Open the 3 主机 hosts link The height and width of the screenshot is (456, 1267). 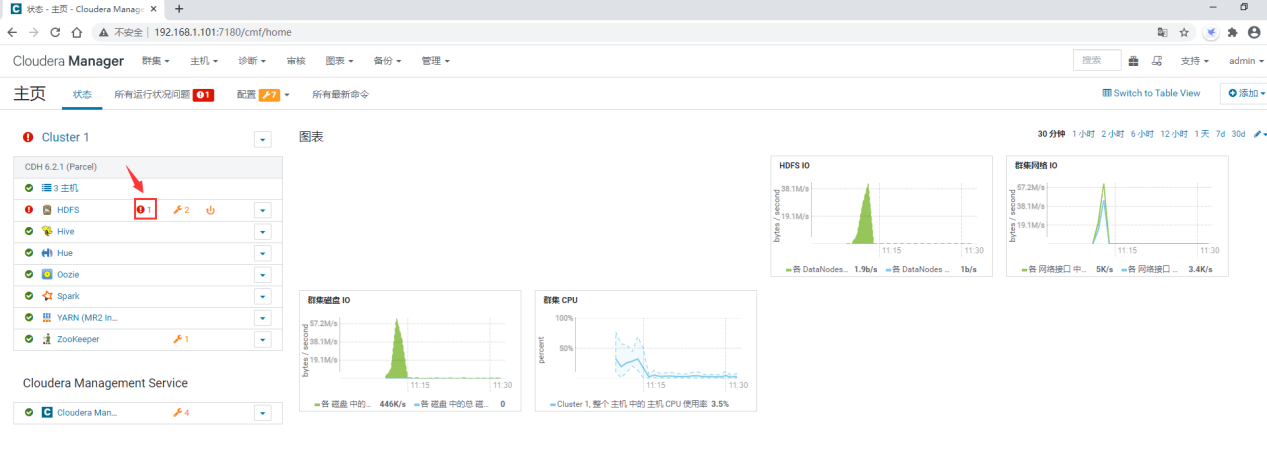[60, 188]
